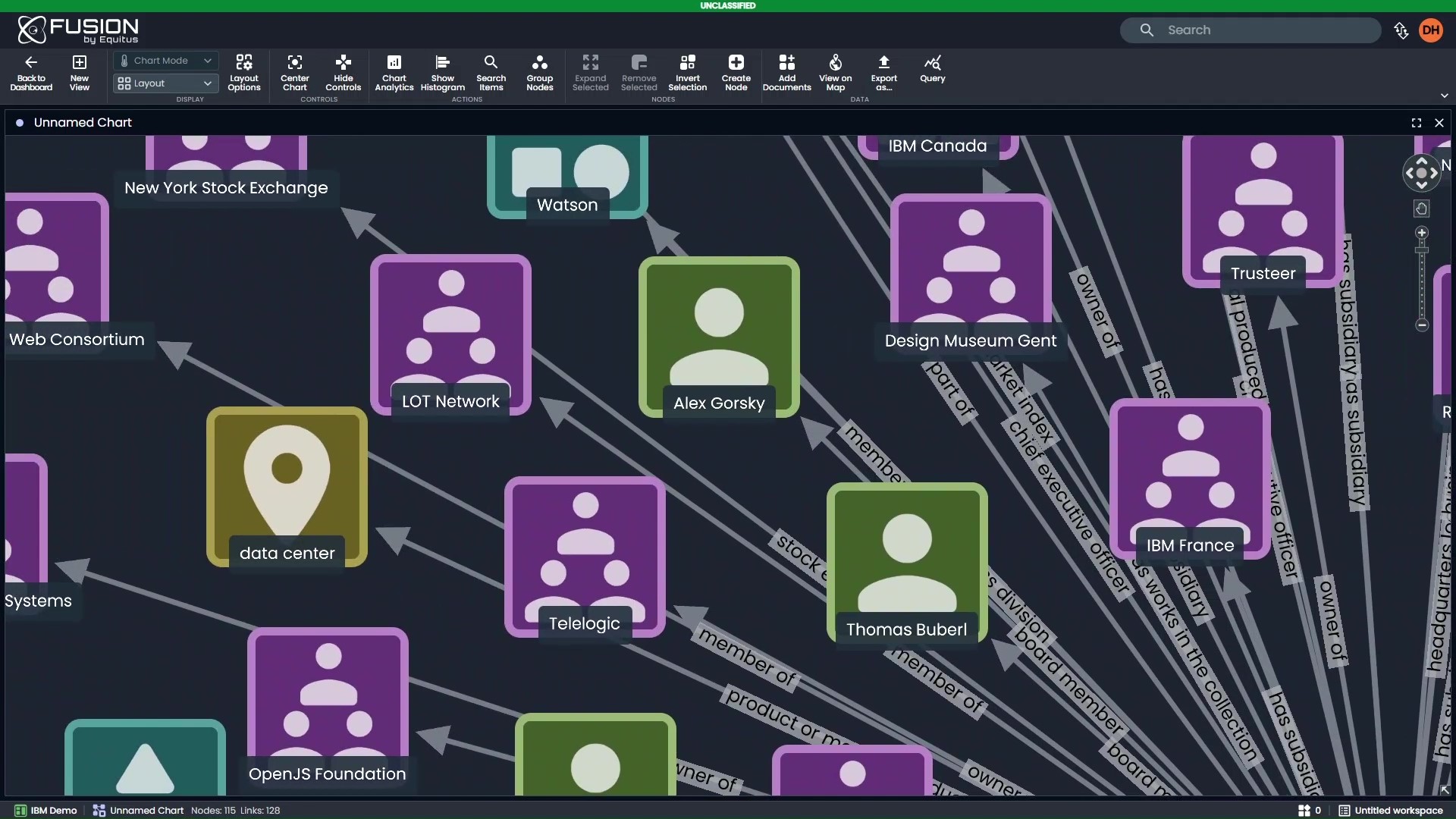Show the histogram
1456x819 pixels.
tap(443, 73)
